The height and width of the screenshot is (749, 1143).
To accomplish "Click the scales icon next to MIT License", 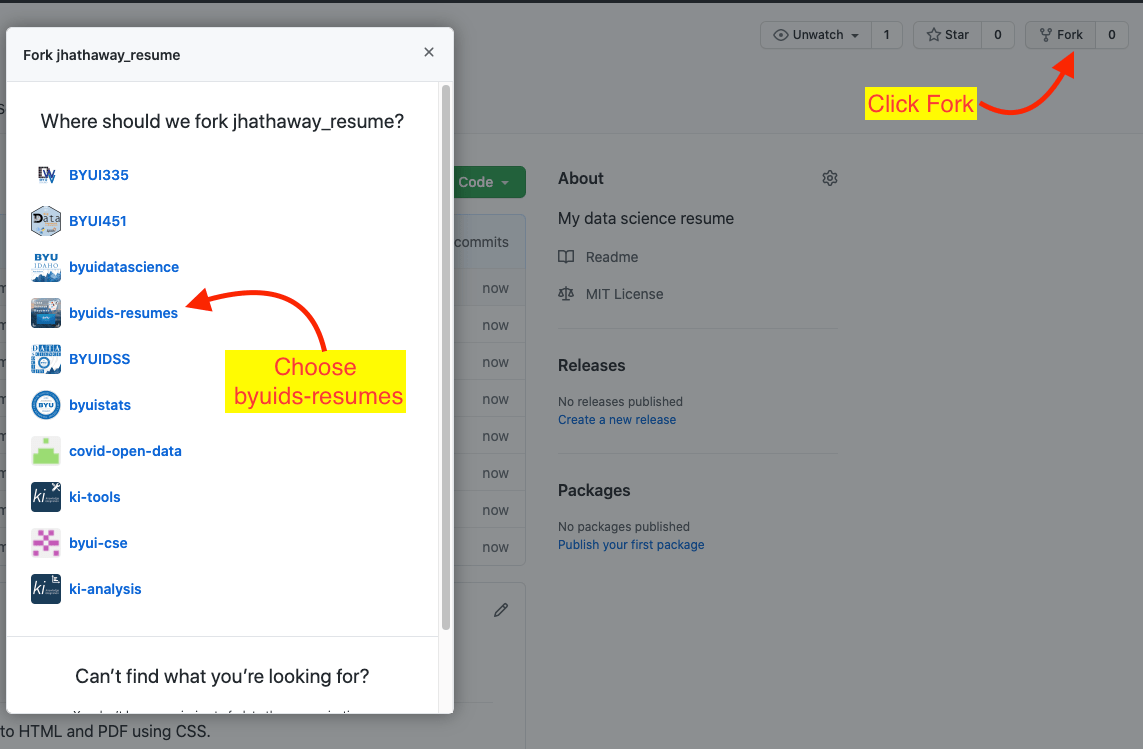I will 566,294.
